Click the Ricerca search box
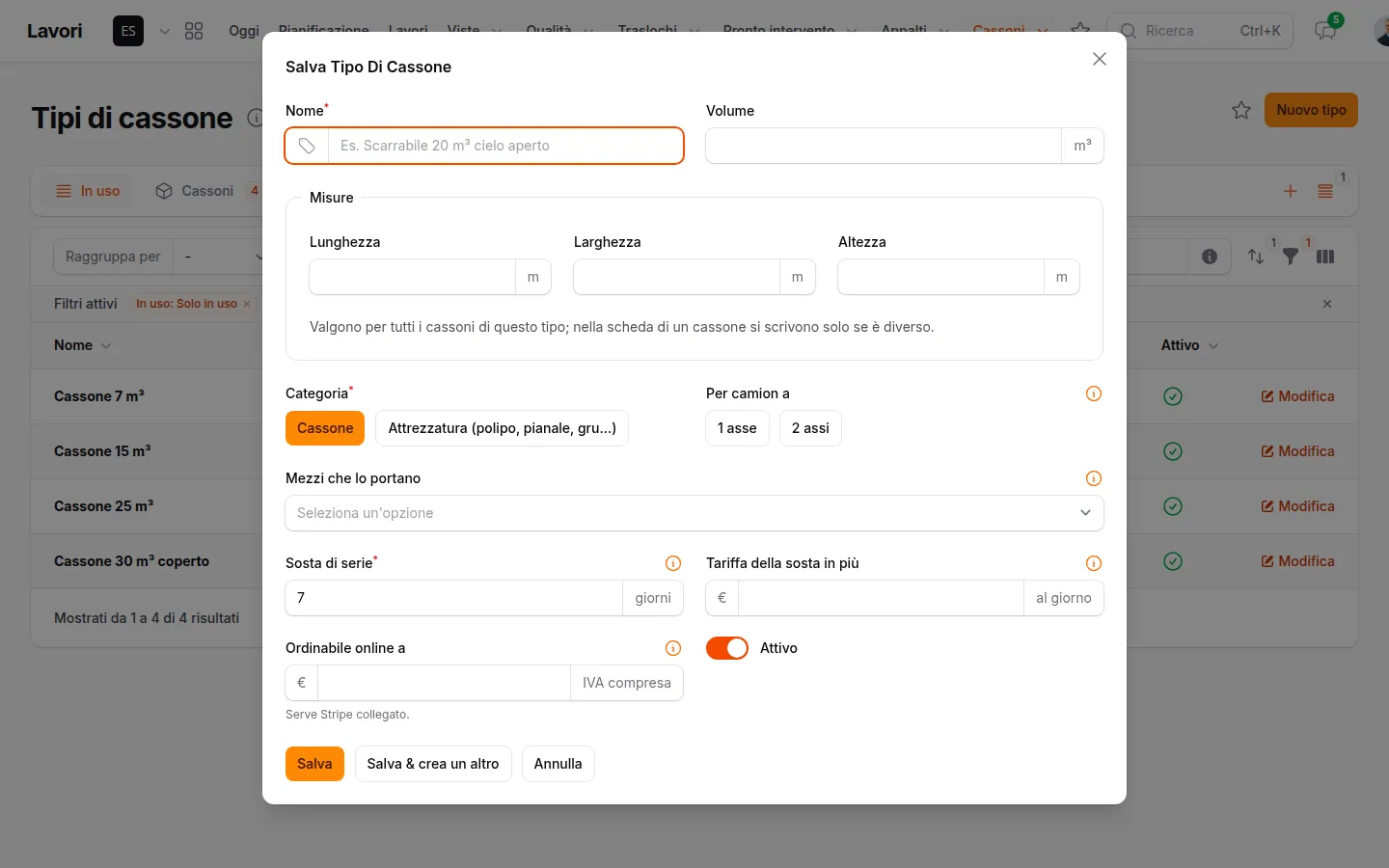 coord(1200,31)
